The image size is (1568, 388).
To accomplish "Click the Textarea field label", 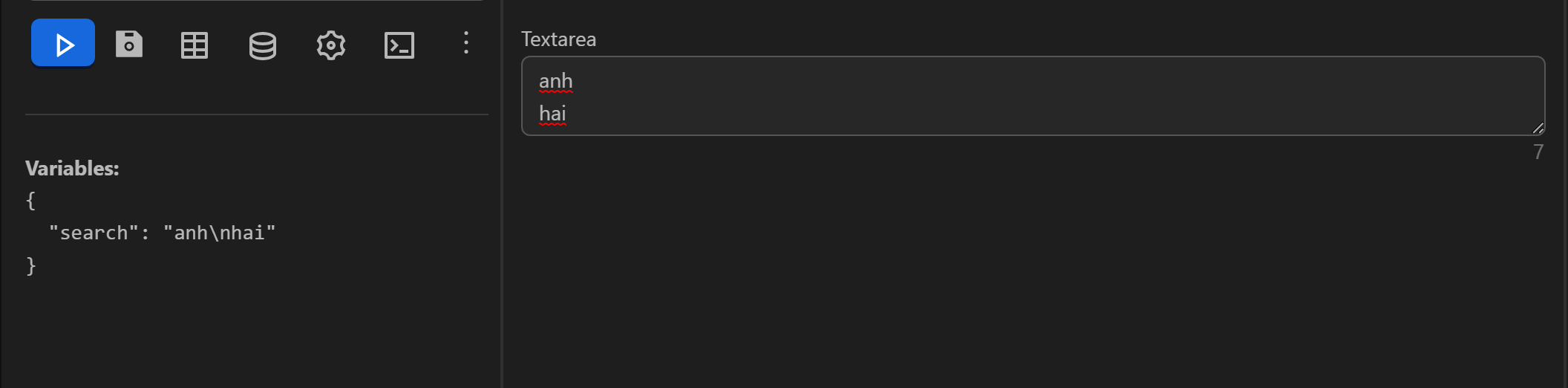I will click(x=558, y=39).
